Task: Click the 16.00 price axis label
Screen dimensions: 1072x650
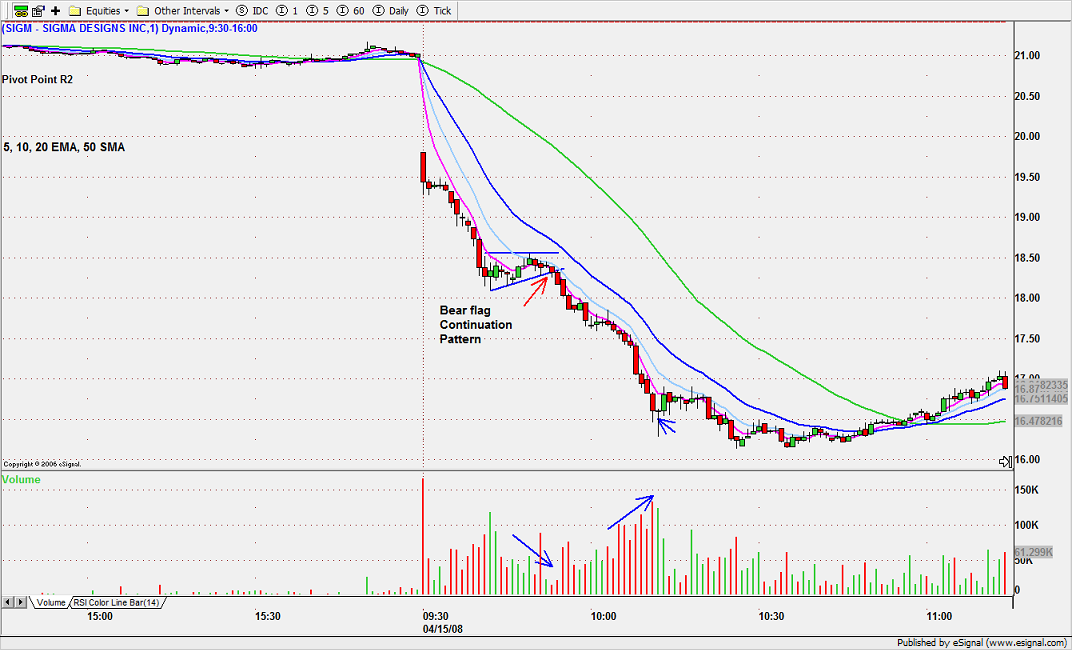Action: (1027, 459)
